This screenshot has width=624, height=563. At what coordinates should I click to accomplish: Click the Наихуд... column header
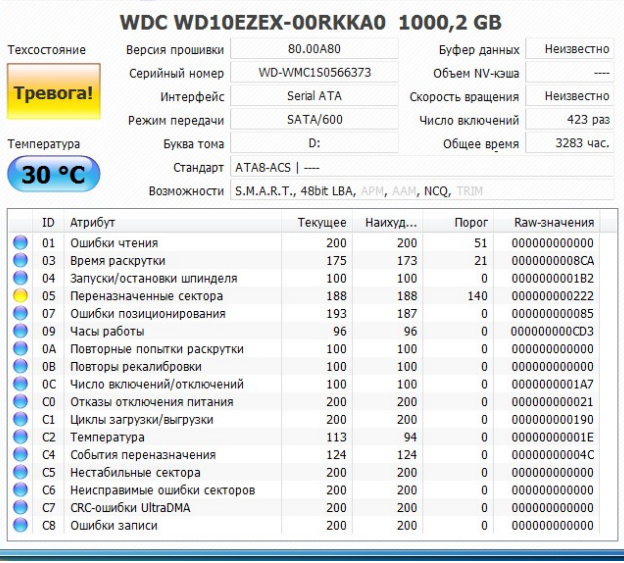[x=388, y=222]
